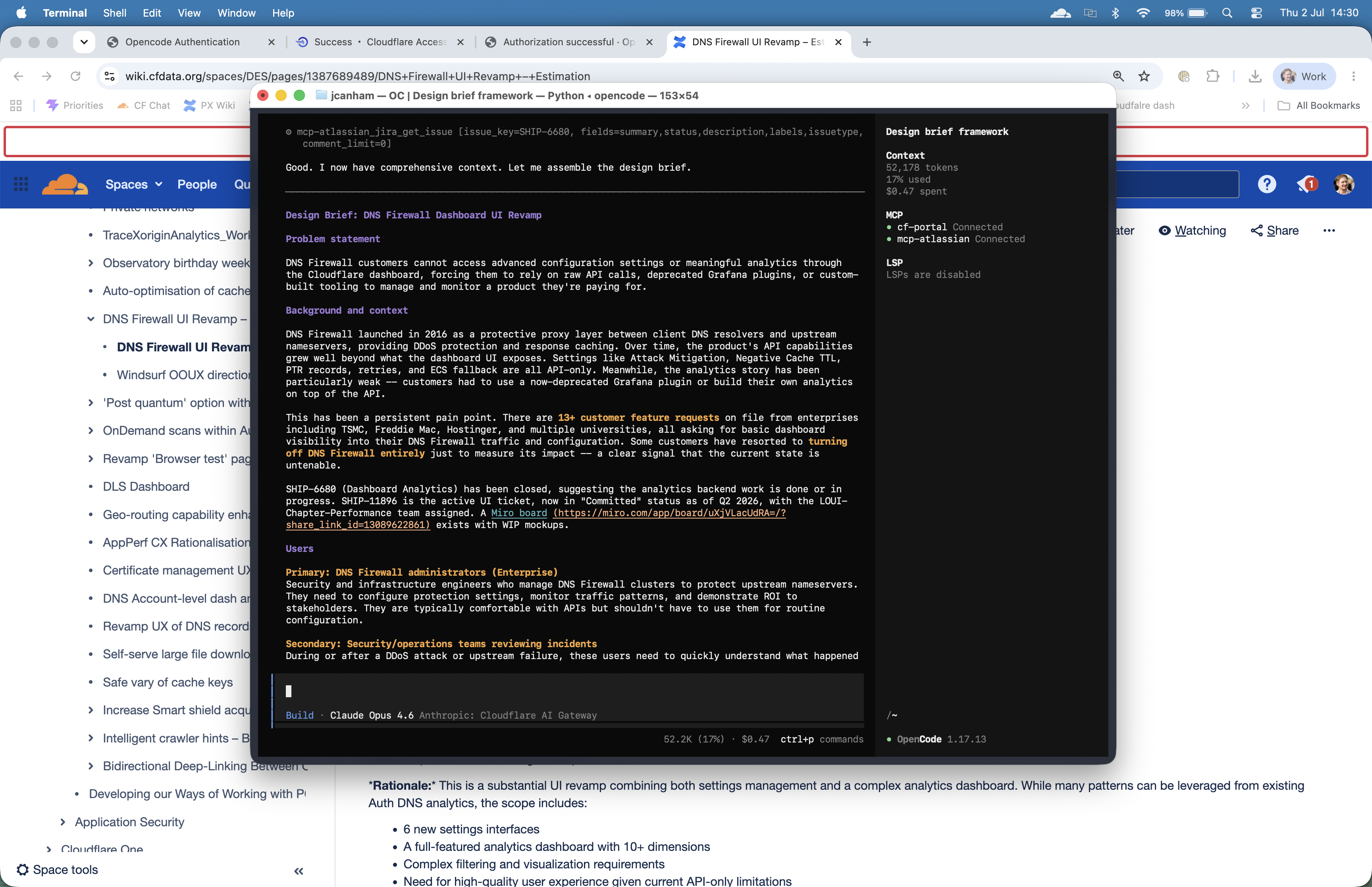Image resolution: width=1372 pixels, height=887 pixels.
Task: Collapse the DNS Firewall UI Revamp tree
Action: click(x=91, y=319)
